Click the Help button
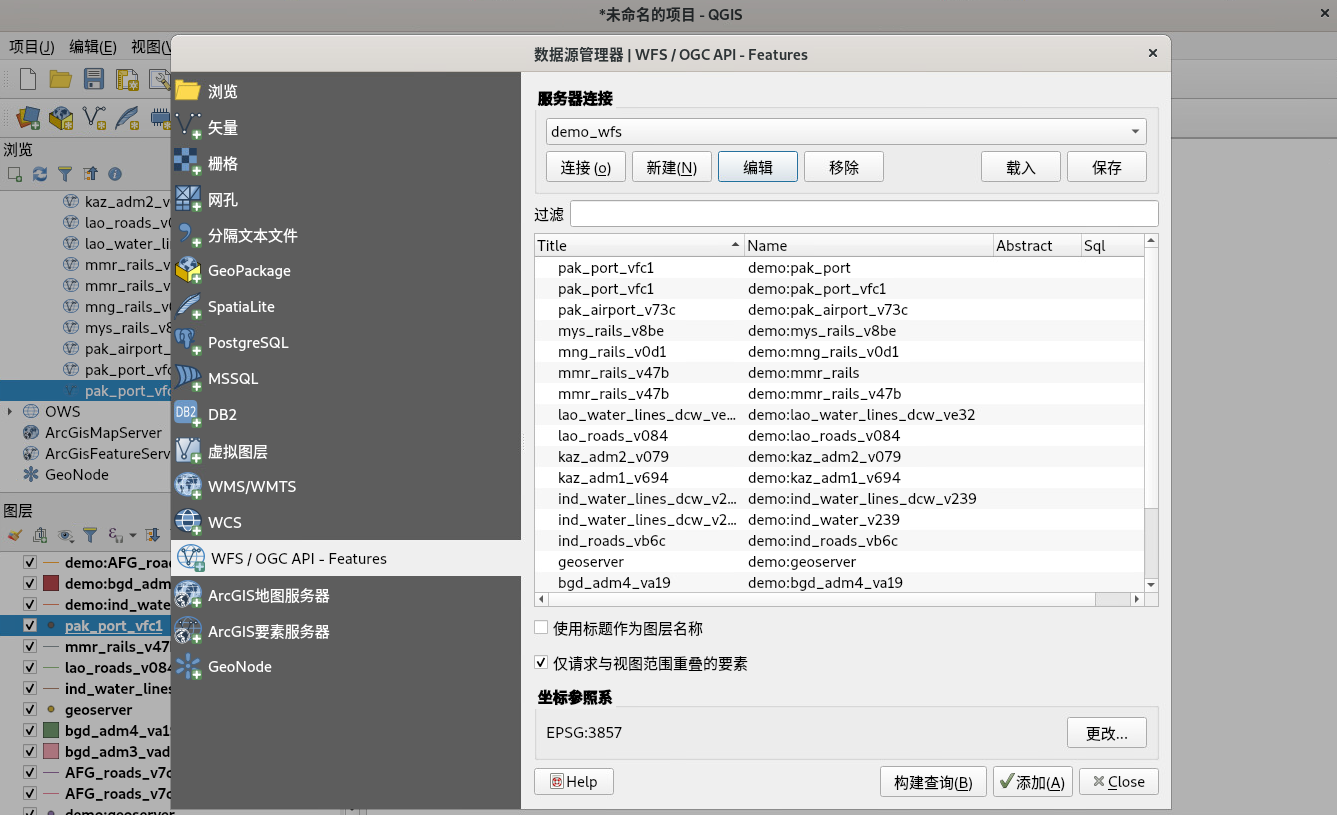The width and height of the screenshot is (1337, 815). 574,782
